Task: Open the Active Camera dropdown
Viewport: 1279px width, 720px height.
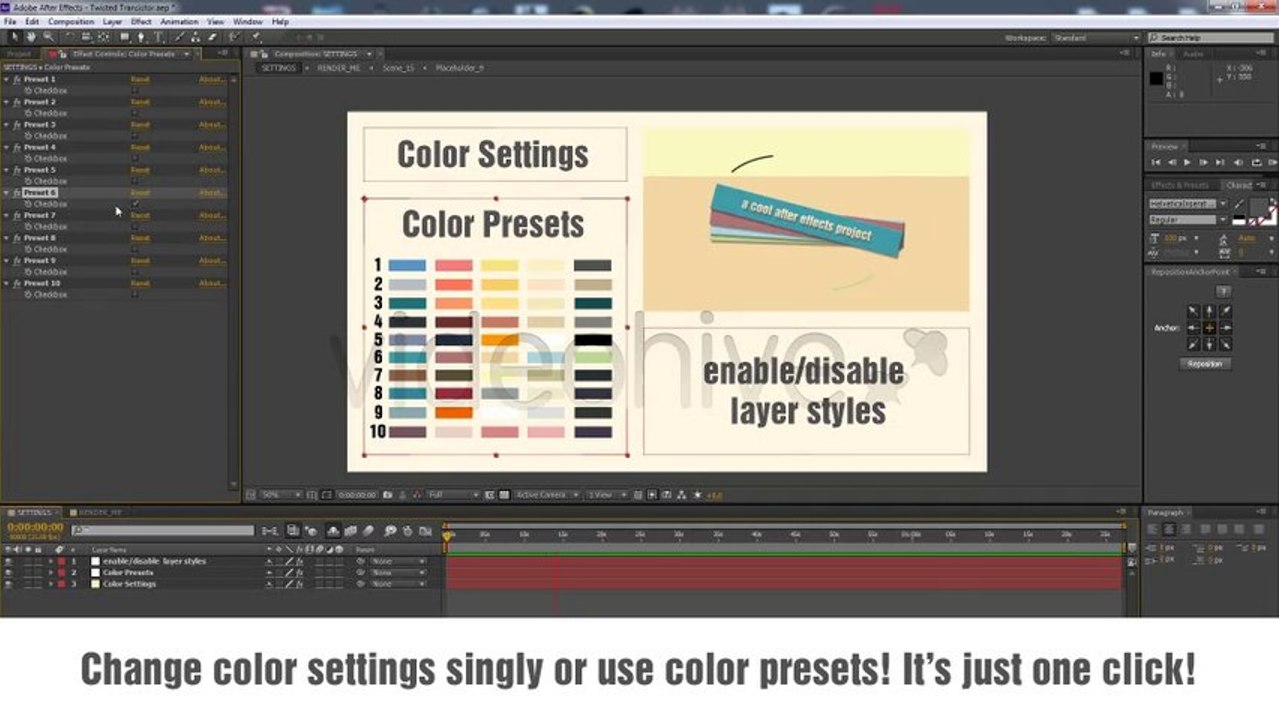Action: tap(548, 494)
